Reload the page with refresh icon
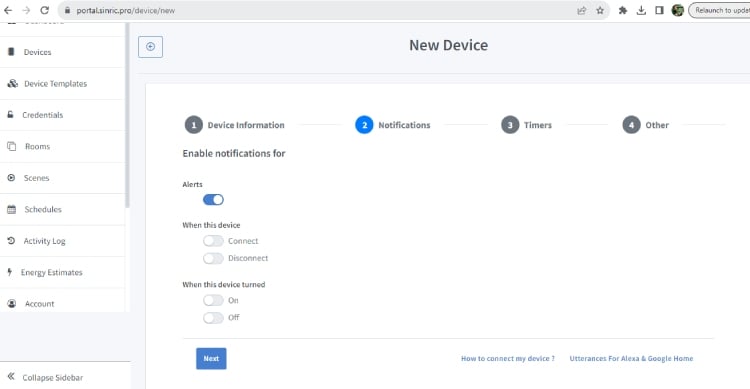Image resolution: width=750 pixels, height=389 pixels. tap(44, 10)
